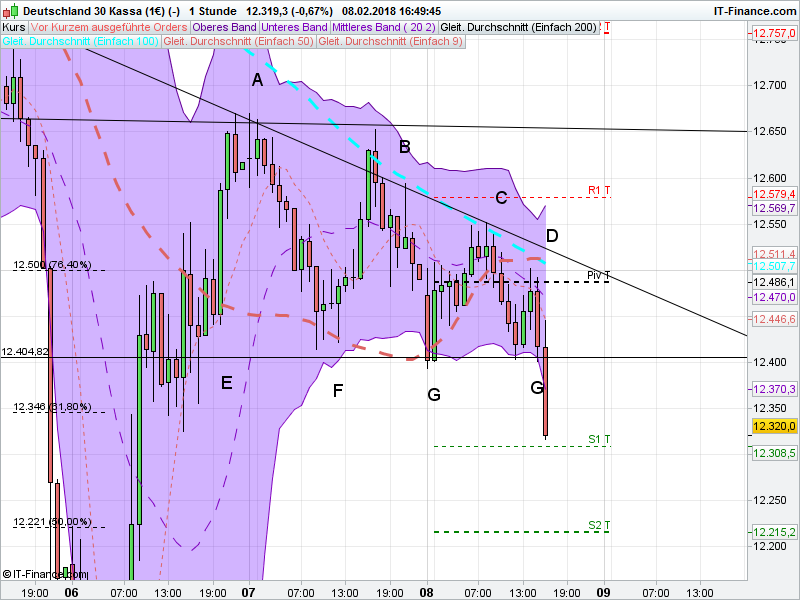Click the candlestick chart icon beside Deutschland 30 Kassa
Image resolution: width=800 pixels, height=600 pixels.
(12, 11)
